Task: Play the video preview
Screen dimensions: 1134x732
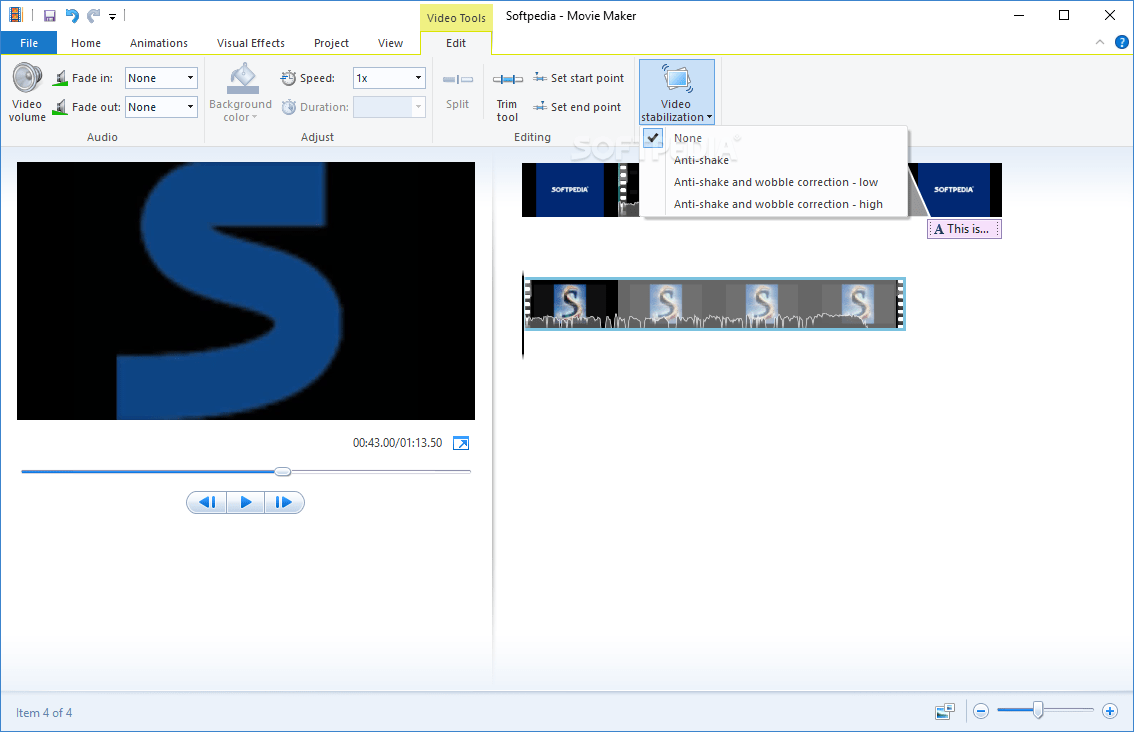Action: point(245,502)
